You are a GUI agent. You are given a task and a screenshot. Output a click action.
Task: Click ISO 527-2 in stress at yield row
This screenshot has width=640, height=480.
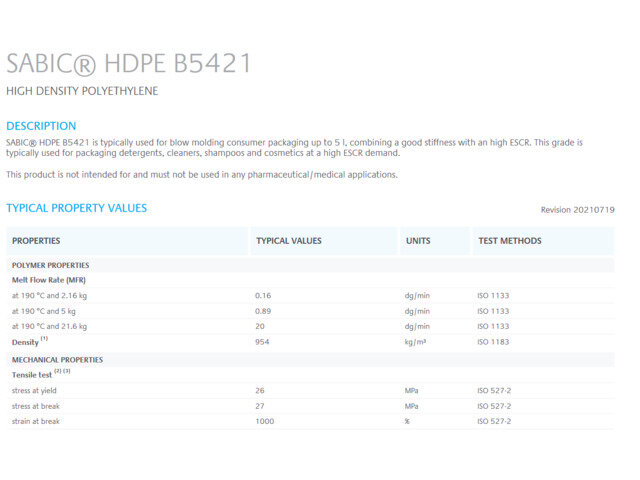[x=494, y=391]
